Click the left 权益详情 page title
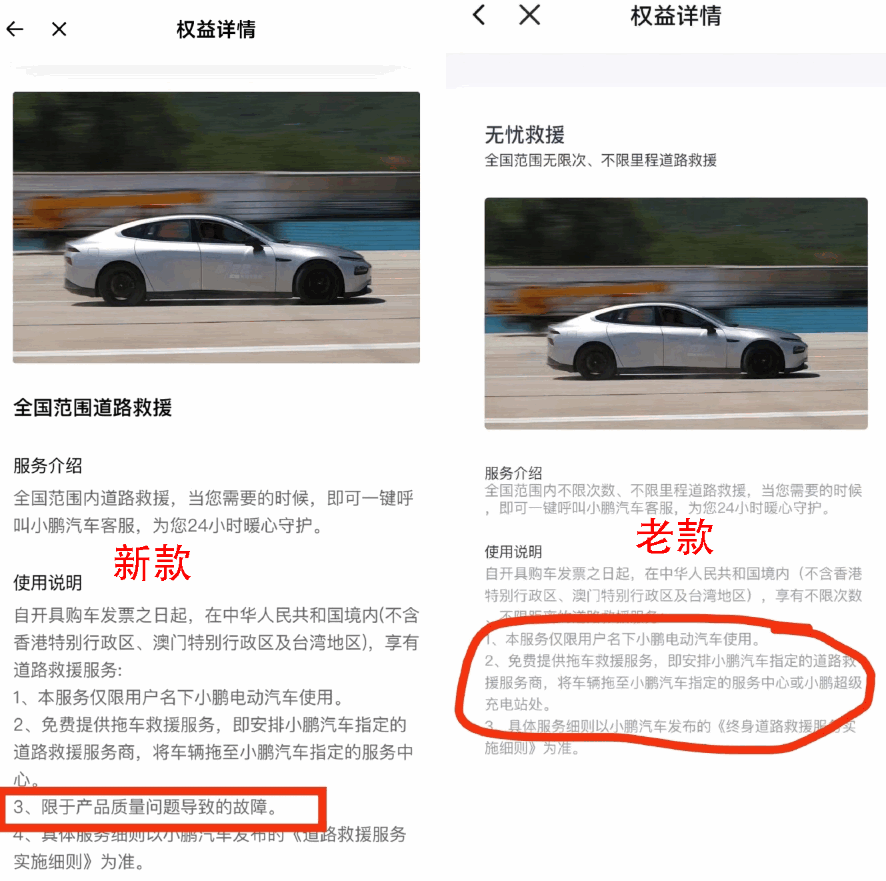Viewport: 886px width, 881px height. 216,29
